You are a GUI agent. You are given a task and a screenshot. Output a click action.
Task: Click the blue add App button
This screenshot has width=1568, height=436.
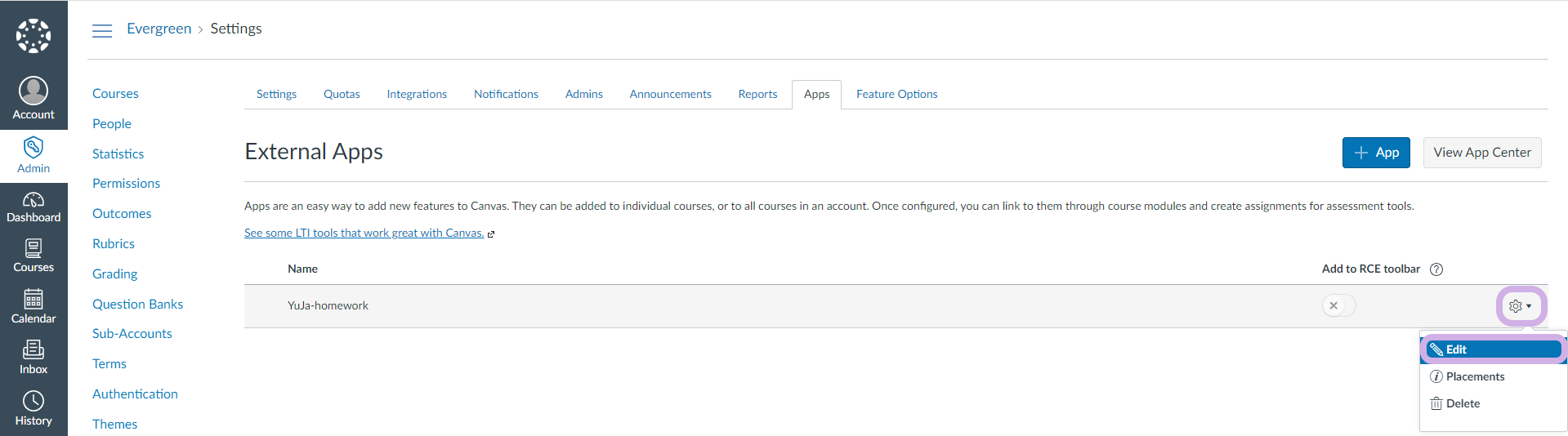(x=1376, y=153)
